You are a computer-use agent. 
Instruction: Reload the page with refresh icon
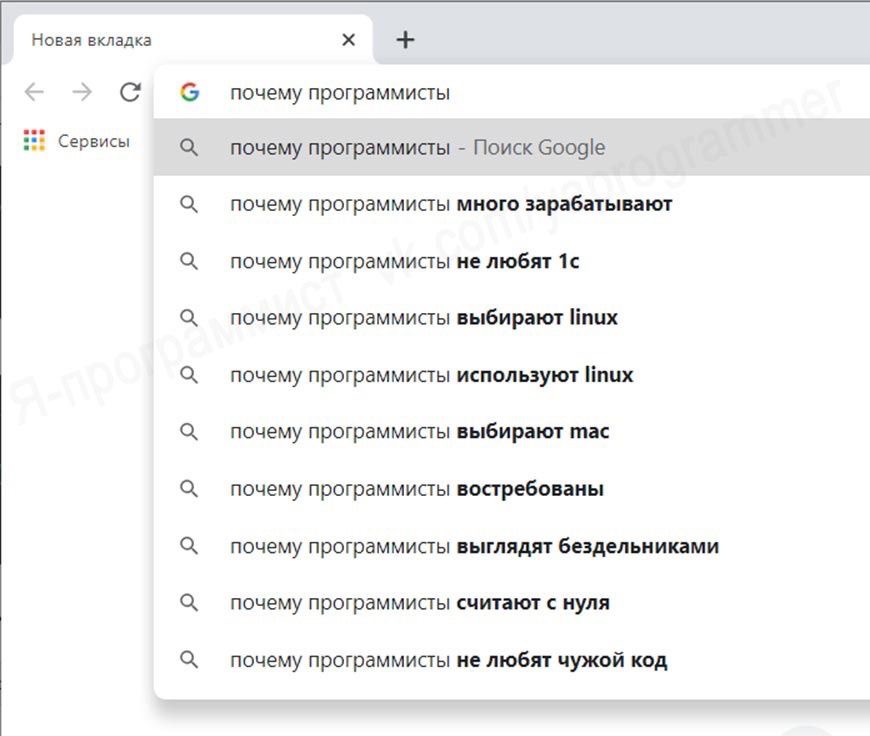[130, 93]
